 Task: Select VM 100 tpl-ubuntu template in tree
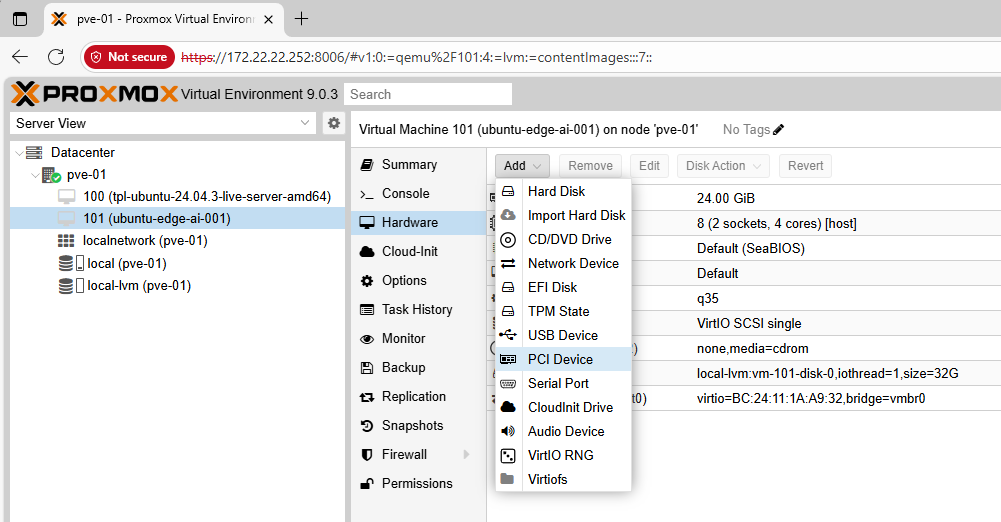(x=206, y=197)
